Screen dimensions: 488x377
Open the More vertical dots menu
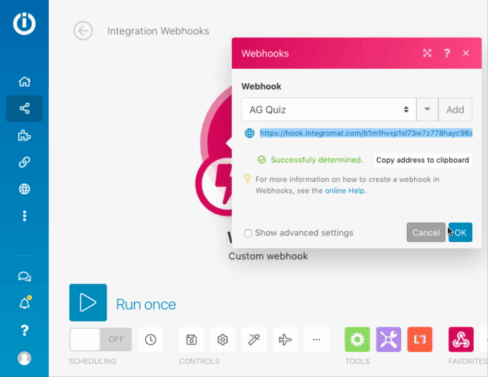pyautogui.click(x=24, y=216)
